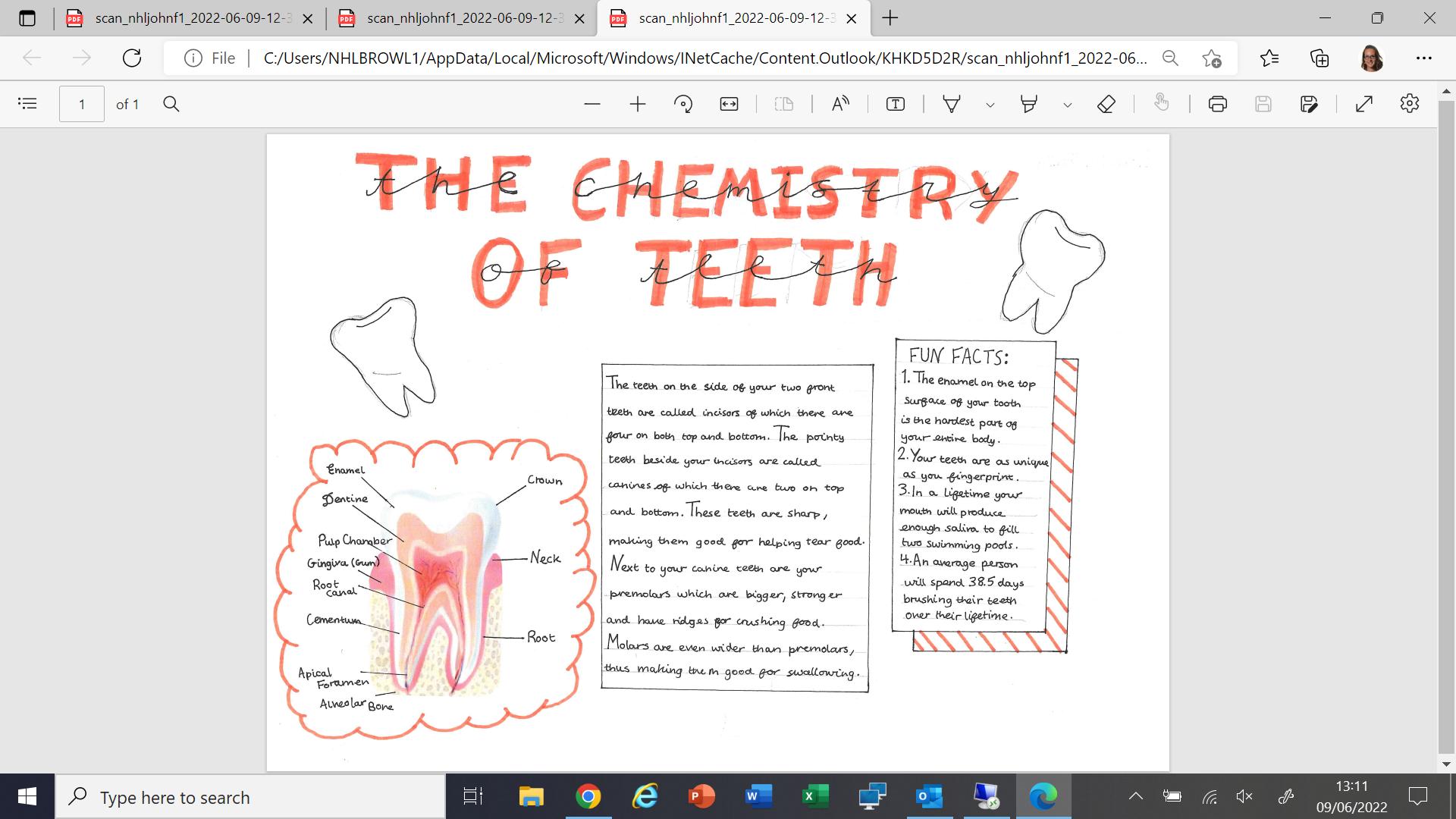The image size is (1456, 819).
Task: Search the PDF with magnifier icon
Action: [171, 104]
